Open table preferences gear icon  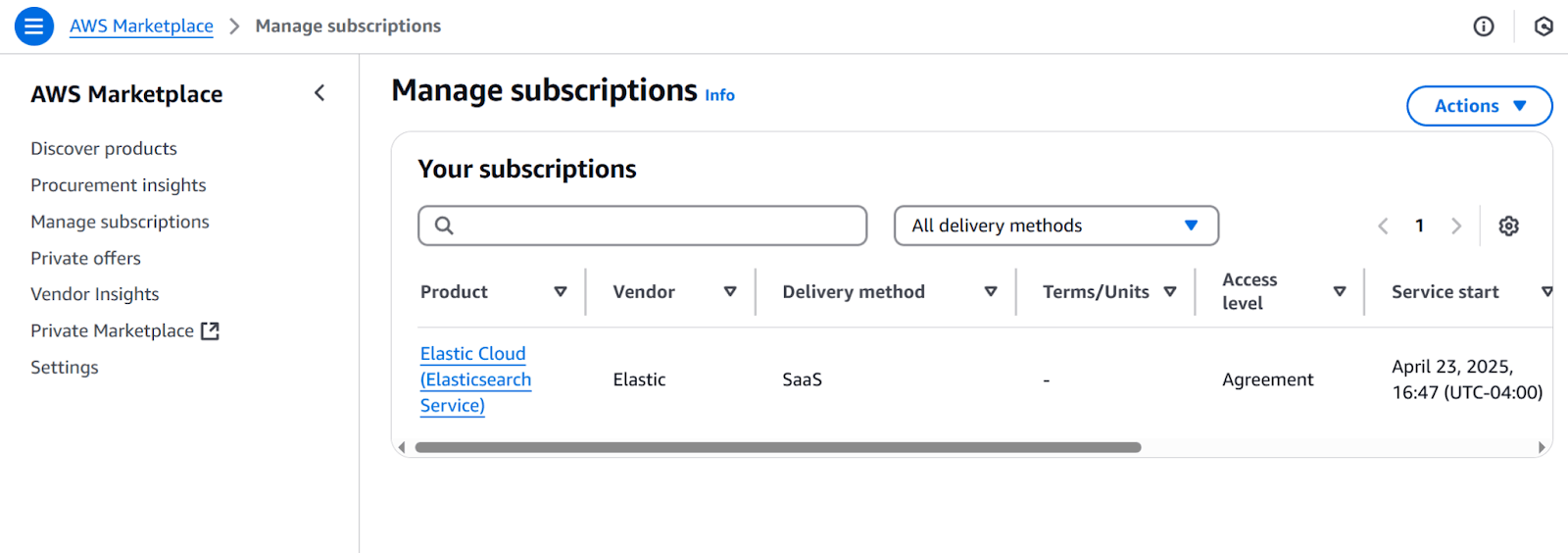click(1509, 226)
